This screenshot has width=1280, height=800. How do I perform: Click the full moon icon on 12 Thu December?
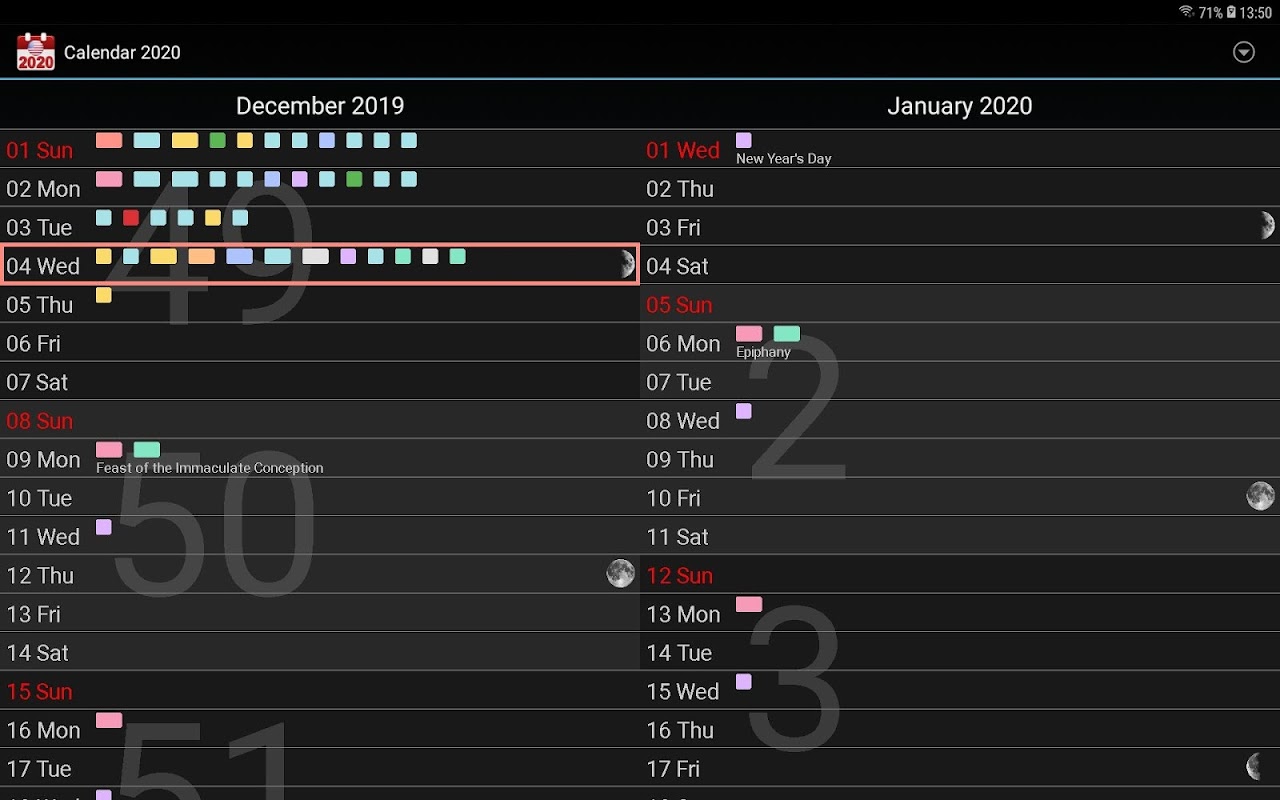[x=621, y=573]
